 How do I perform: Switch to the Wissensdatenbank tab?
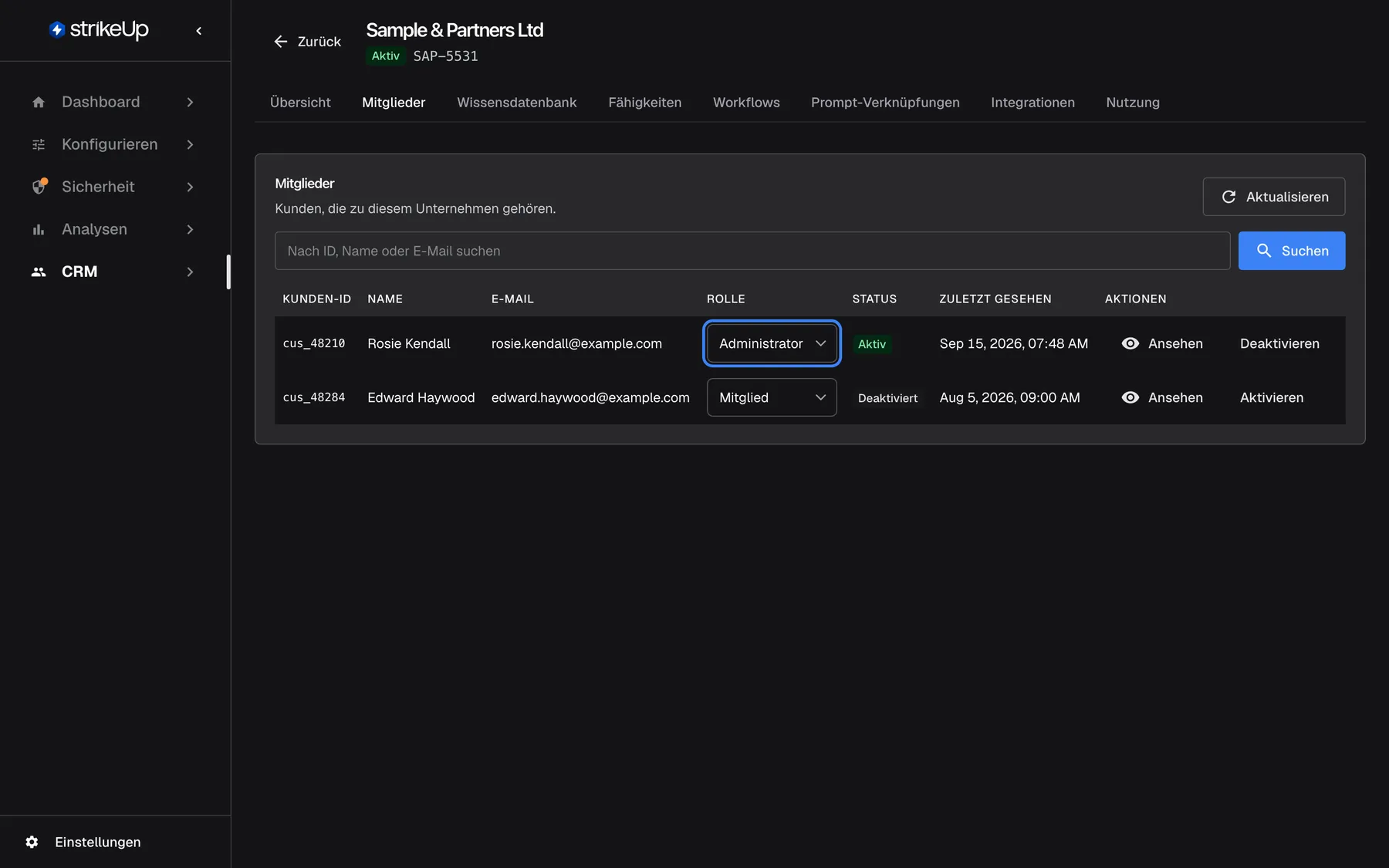[516, 103]
